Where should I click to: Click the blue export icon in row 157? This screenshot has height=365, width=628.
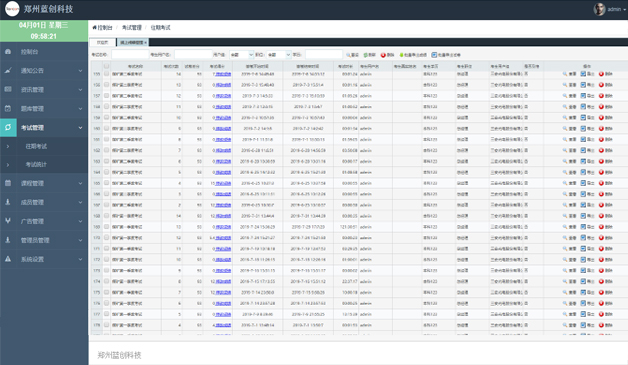point(583,96)
